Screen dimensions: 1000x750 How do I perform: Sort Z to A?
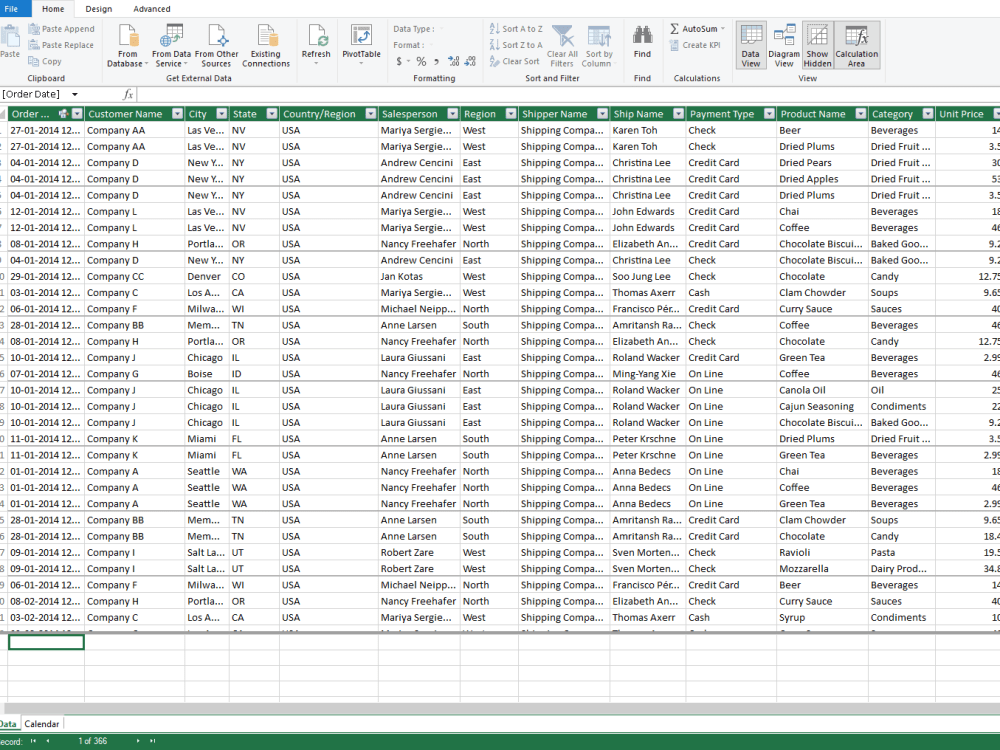(515, 45)
